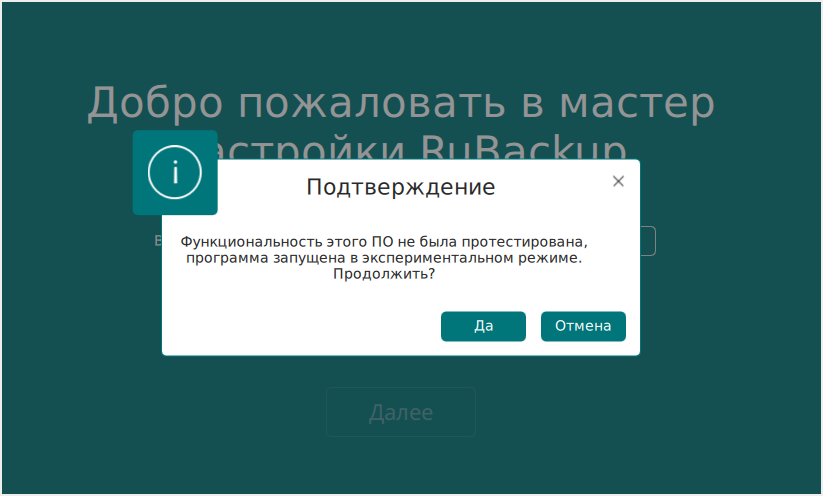Image resolution: width=823 pixels, height=496 pixels.
Task: Click the input field peeking right of dialog
Action: click(648, 241)
